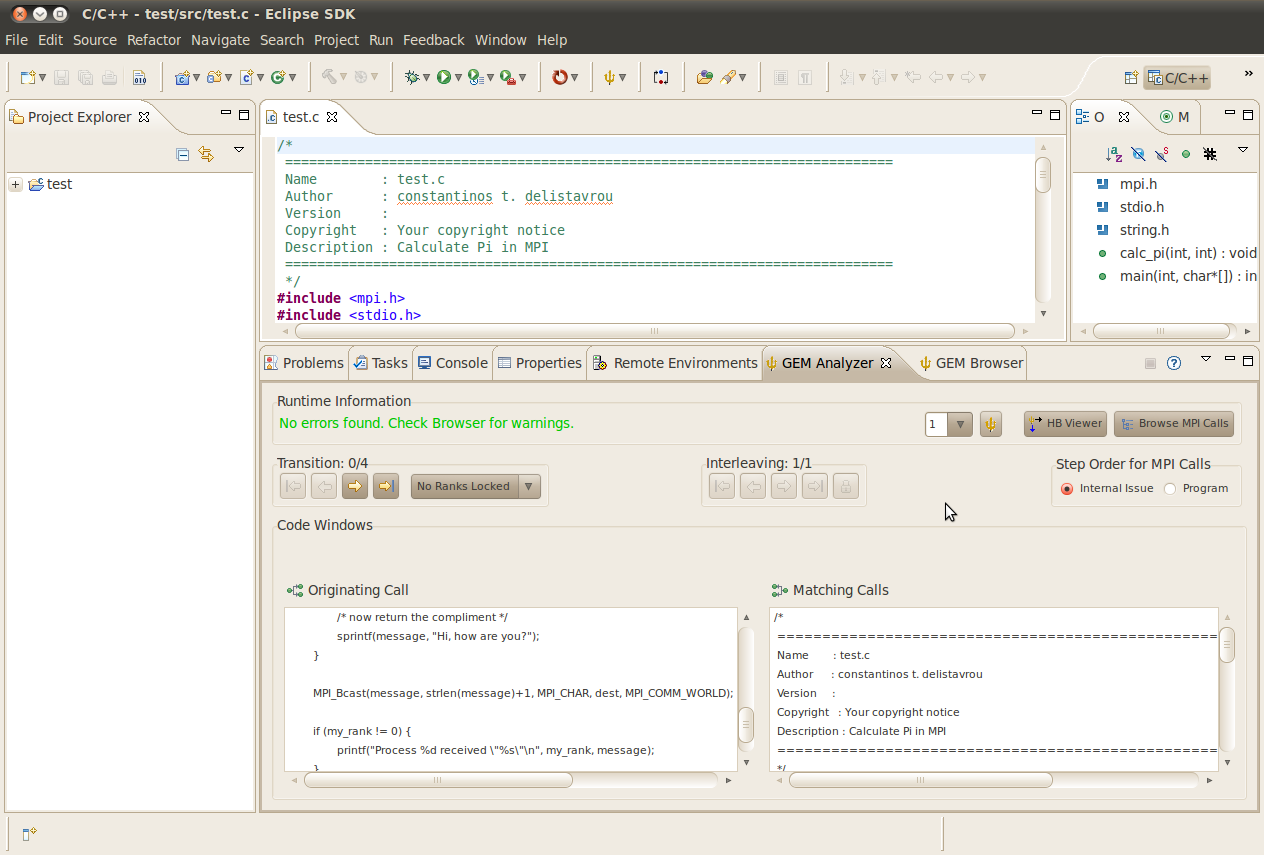Click the new source folder toolbar icon
This screenshot has height=855, width=1264.
(213, 77)
